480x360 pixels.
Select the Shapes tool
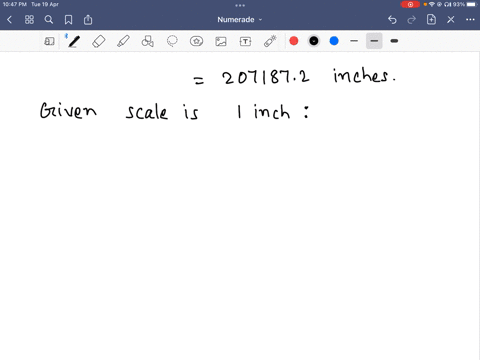click(148, 41)
